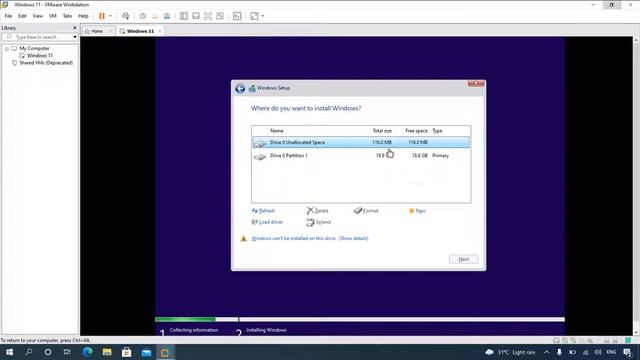
Task: Enter full screen mode icon
Action: tap(208, 16)
